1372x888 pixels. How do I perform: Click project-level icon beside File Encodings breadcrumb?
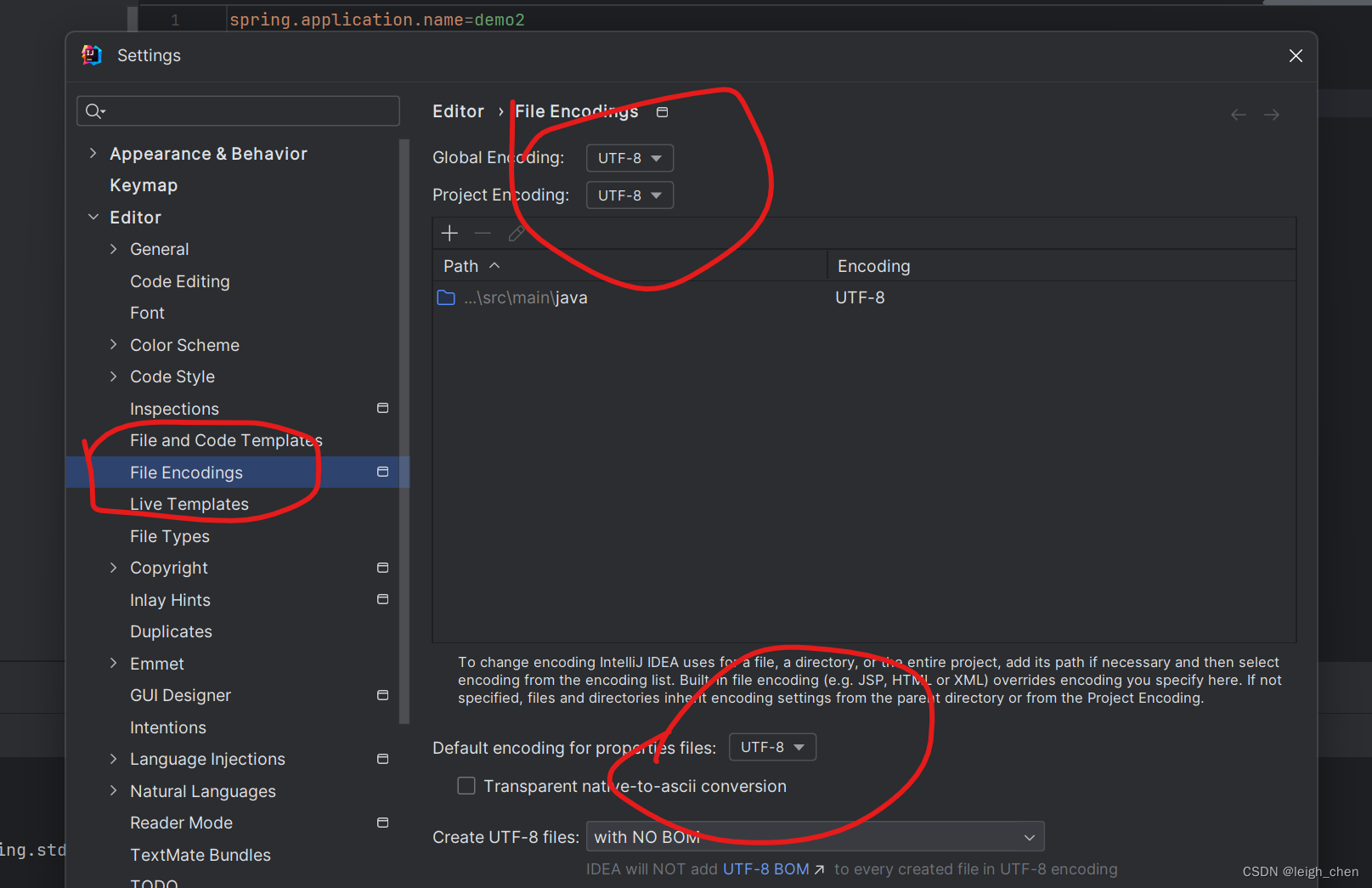click(663, 112)
